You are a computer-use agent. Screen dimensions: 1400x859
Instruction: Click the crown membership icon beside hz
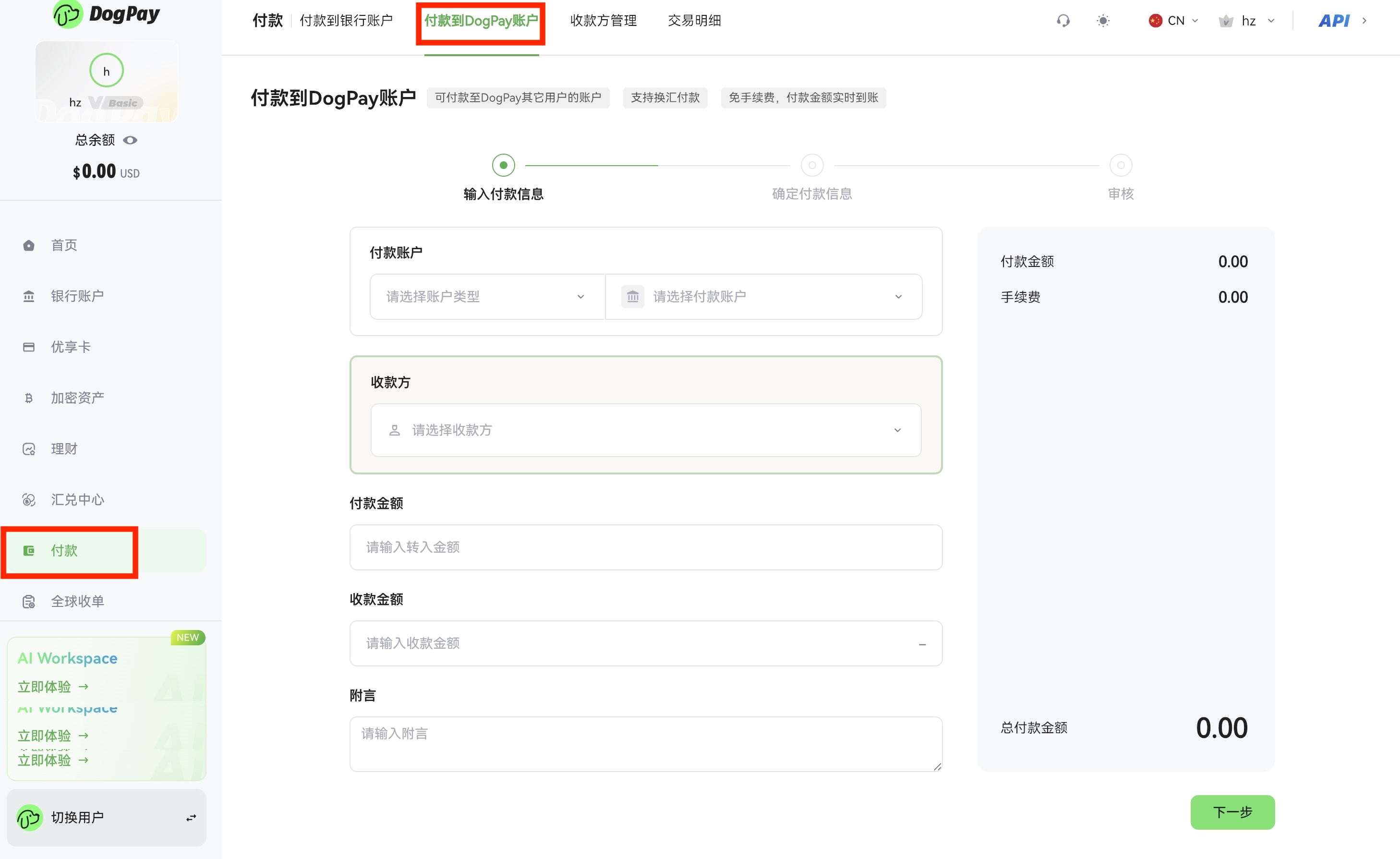click(x=1226, y=21)
